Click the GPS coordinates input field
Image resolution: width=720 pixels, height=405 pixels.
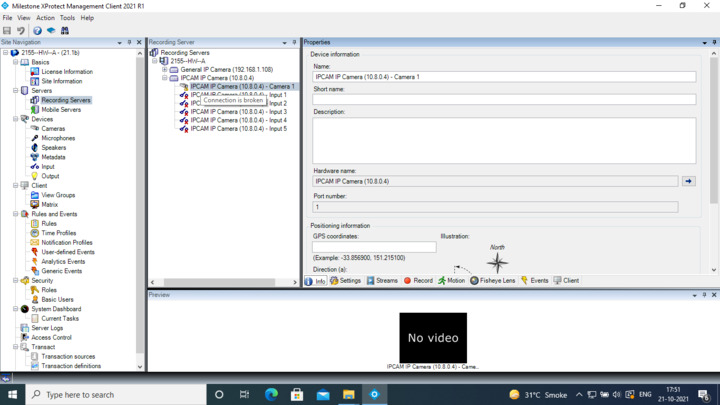pyautogui.click(x=373, y=247)
